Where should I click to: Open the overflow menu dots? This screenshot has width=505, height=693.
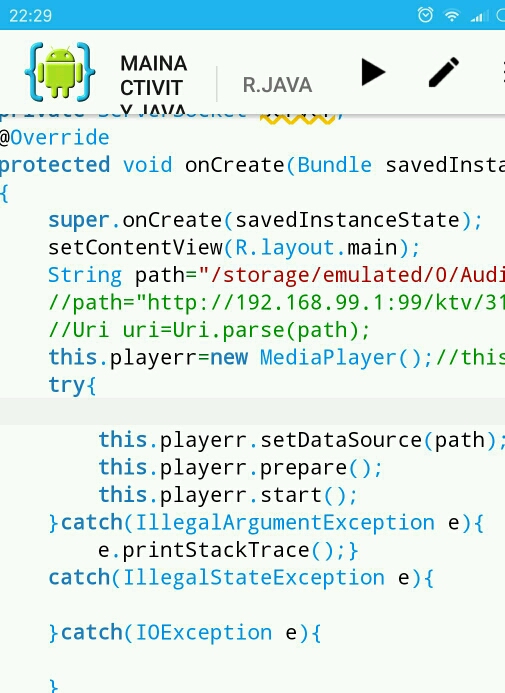503,72
